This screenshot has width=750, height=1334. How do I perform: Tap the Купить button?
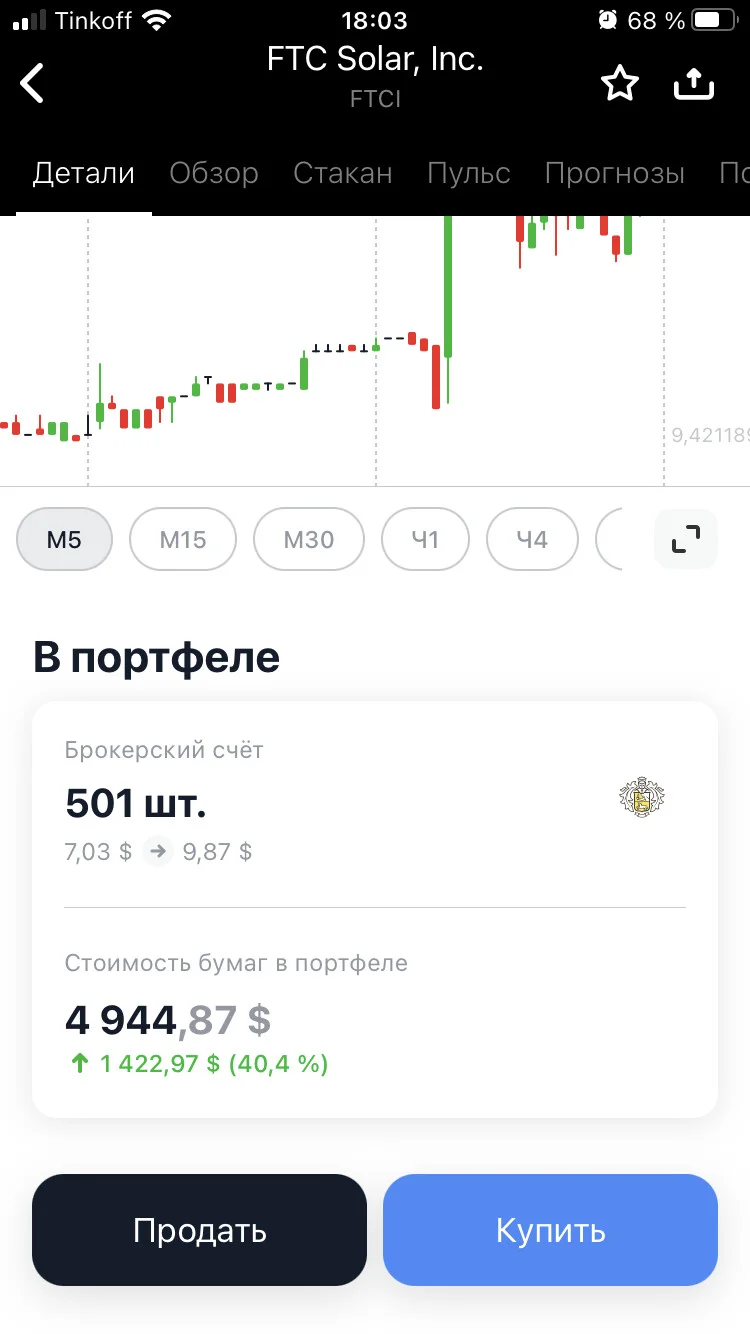pyautogui.click(x=550, y=1230)
